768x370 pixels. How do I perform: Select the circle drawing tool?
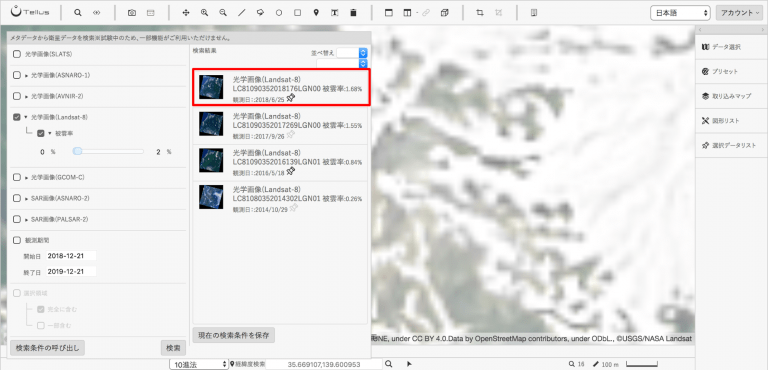(279, 13)
